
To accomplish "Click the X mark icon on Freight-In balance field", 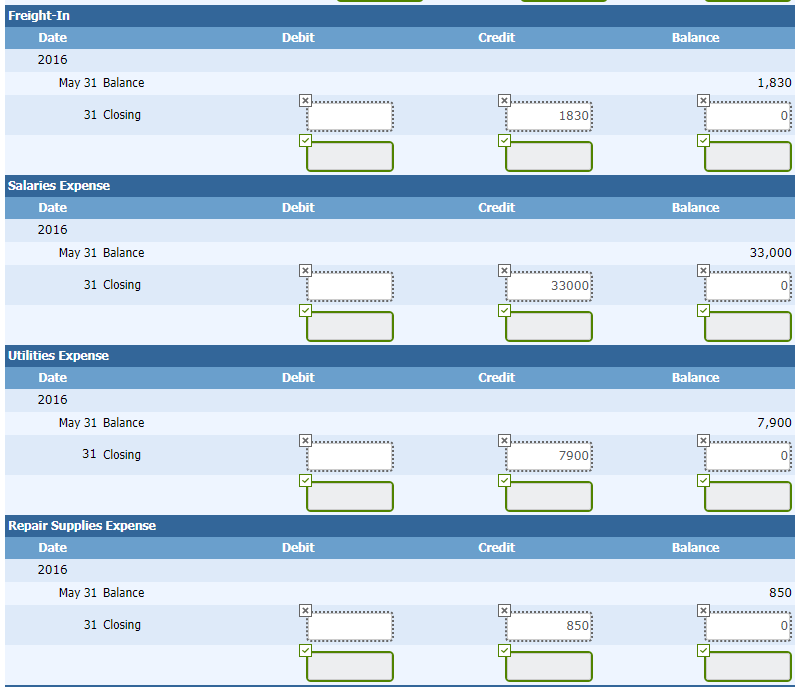I will click(703, 100).
